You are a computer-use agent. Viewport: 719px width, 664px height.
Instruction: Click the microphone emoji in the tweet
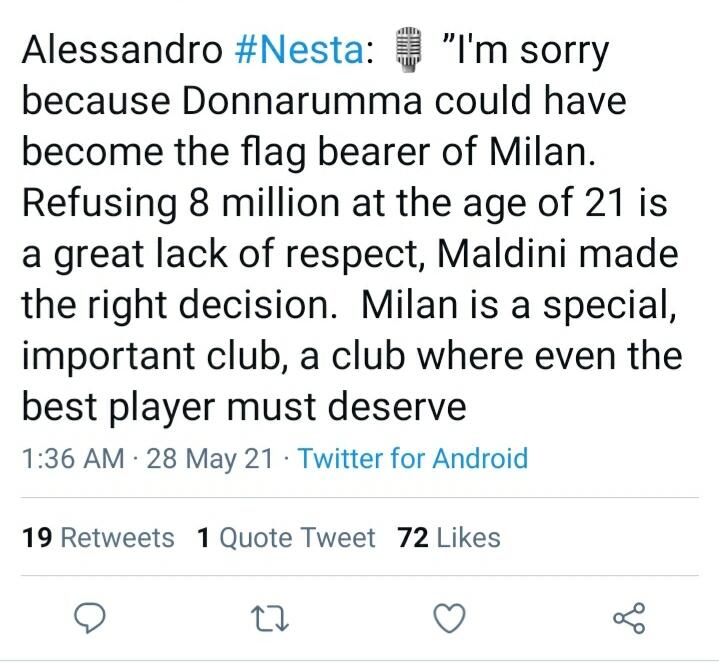coord(405,50)
